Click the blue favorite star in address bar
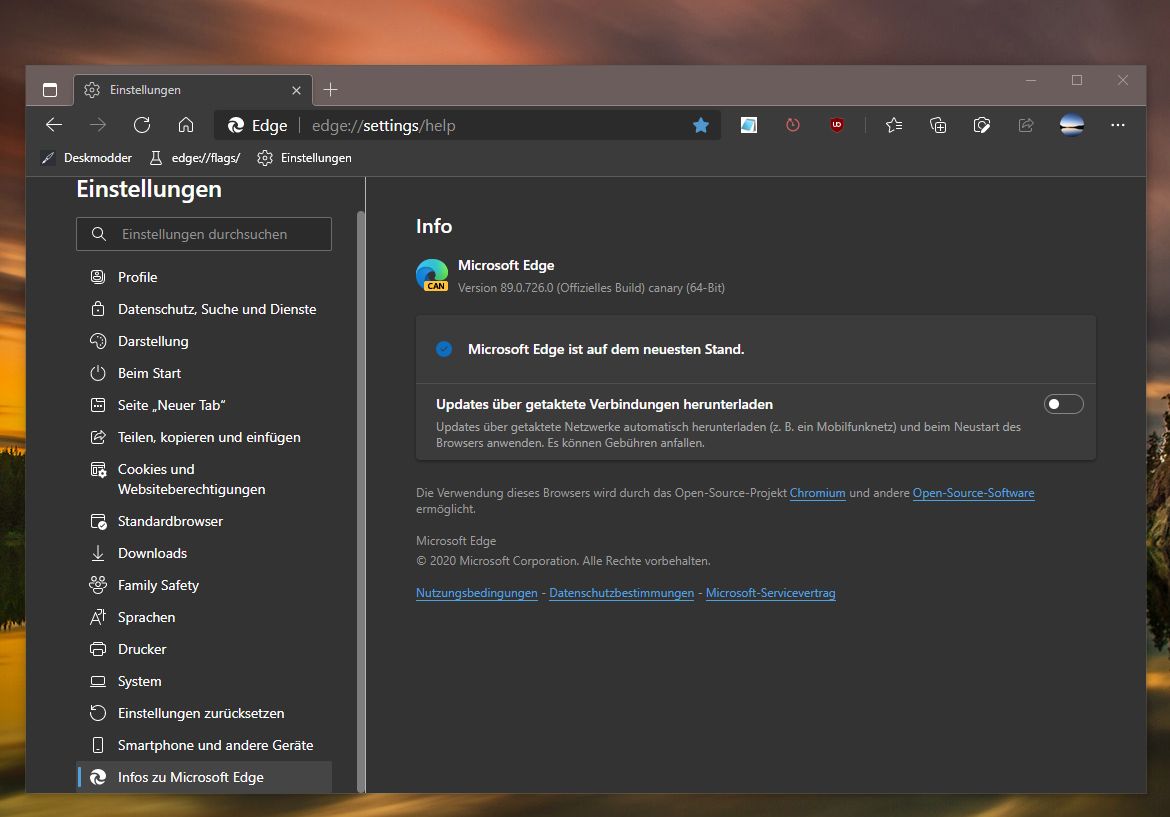The image size is (1170, 817). point(701,125)
